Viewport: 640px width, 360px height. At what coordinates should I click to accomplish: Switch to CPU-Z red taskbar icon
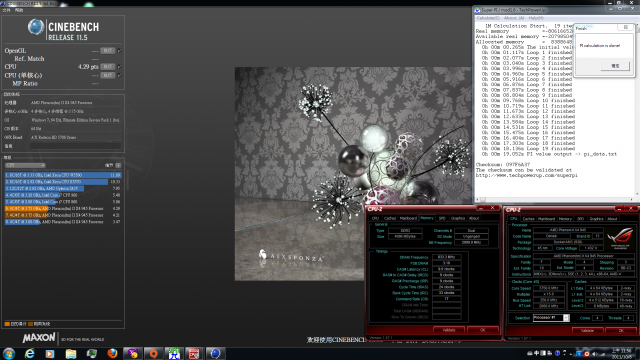click(x=194, y=353)
